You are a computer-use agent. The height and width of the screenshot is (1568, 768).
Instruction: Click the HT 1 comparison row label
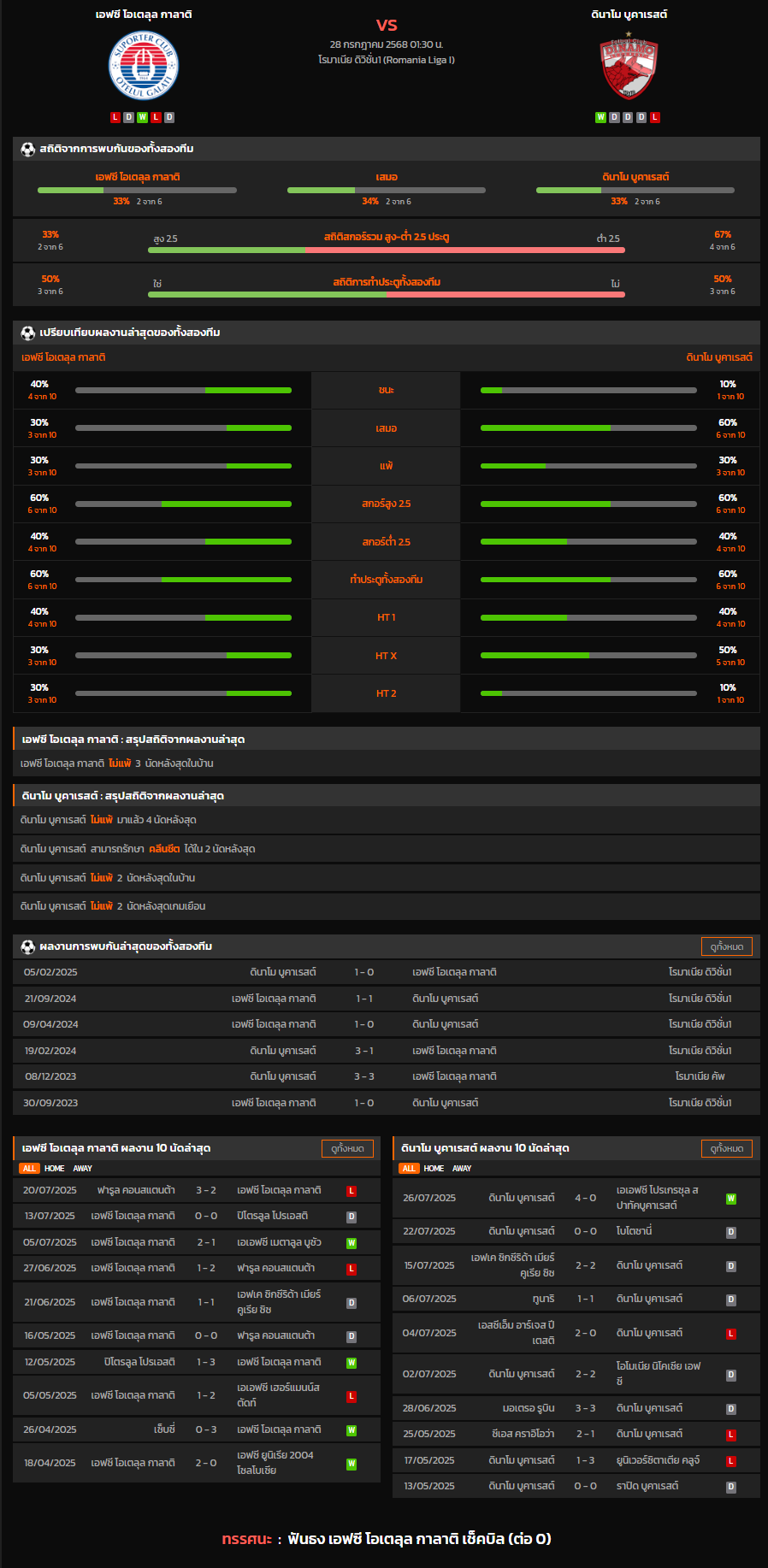[x=386, y=617]
